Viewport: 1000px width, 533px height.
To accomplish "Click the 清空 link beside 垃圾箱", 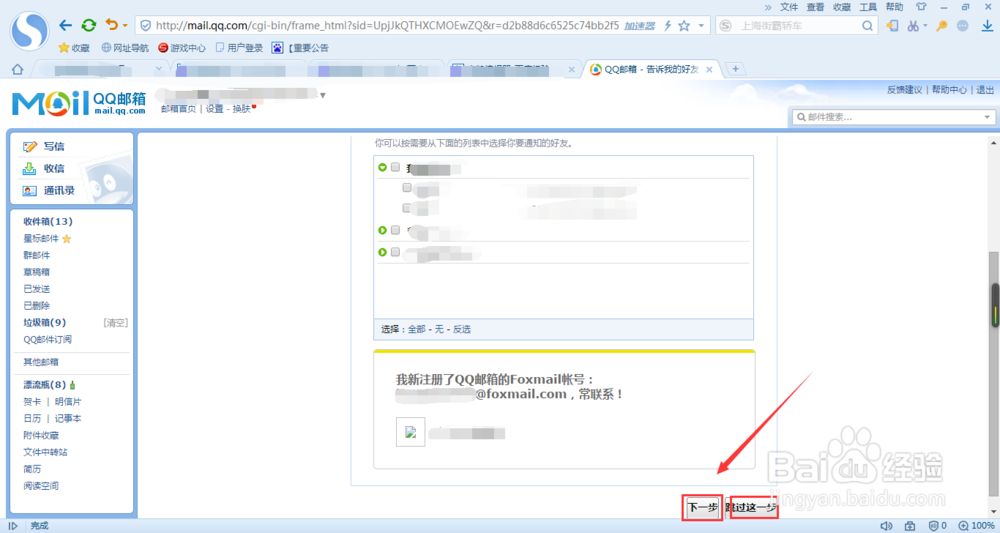I will coord(115,323).
